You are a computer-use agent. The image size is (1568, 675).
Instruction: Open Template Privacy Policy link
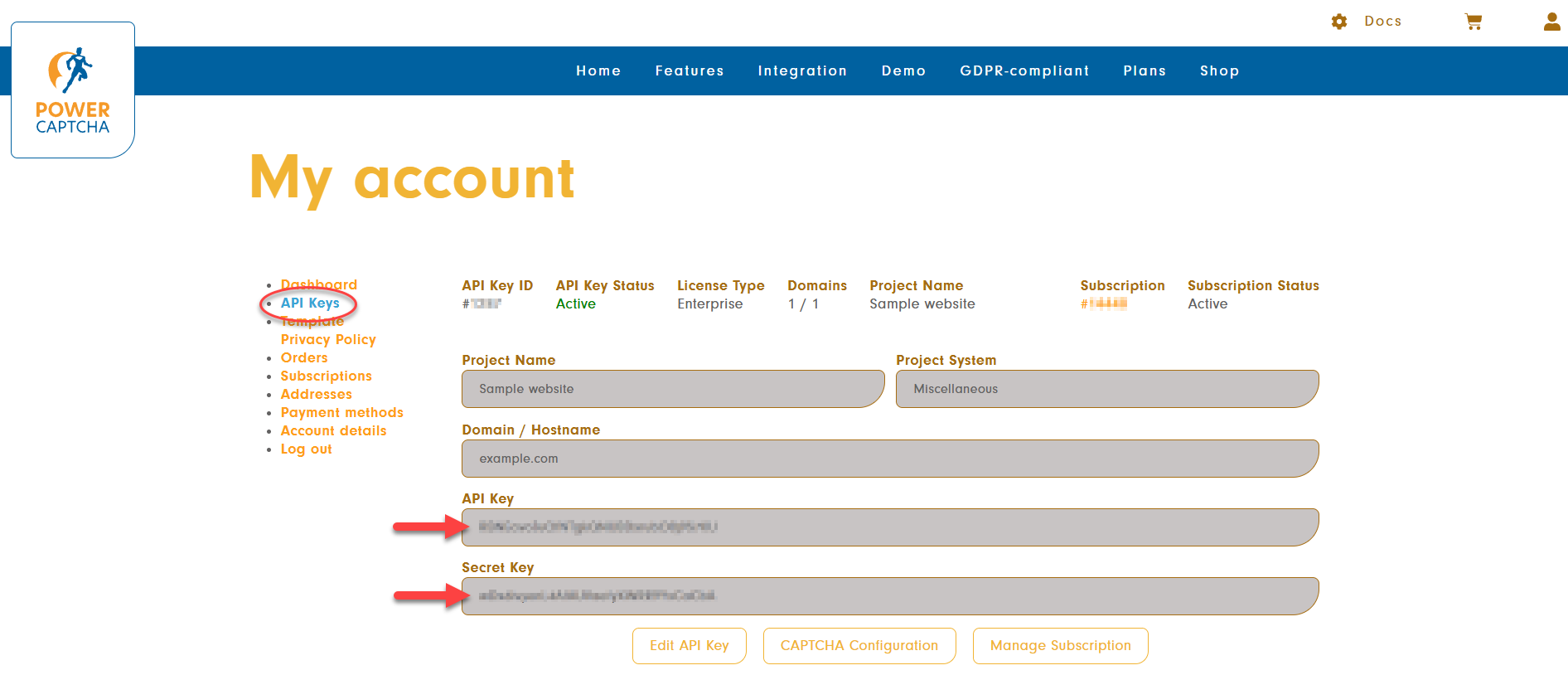(x=328, y=330)
